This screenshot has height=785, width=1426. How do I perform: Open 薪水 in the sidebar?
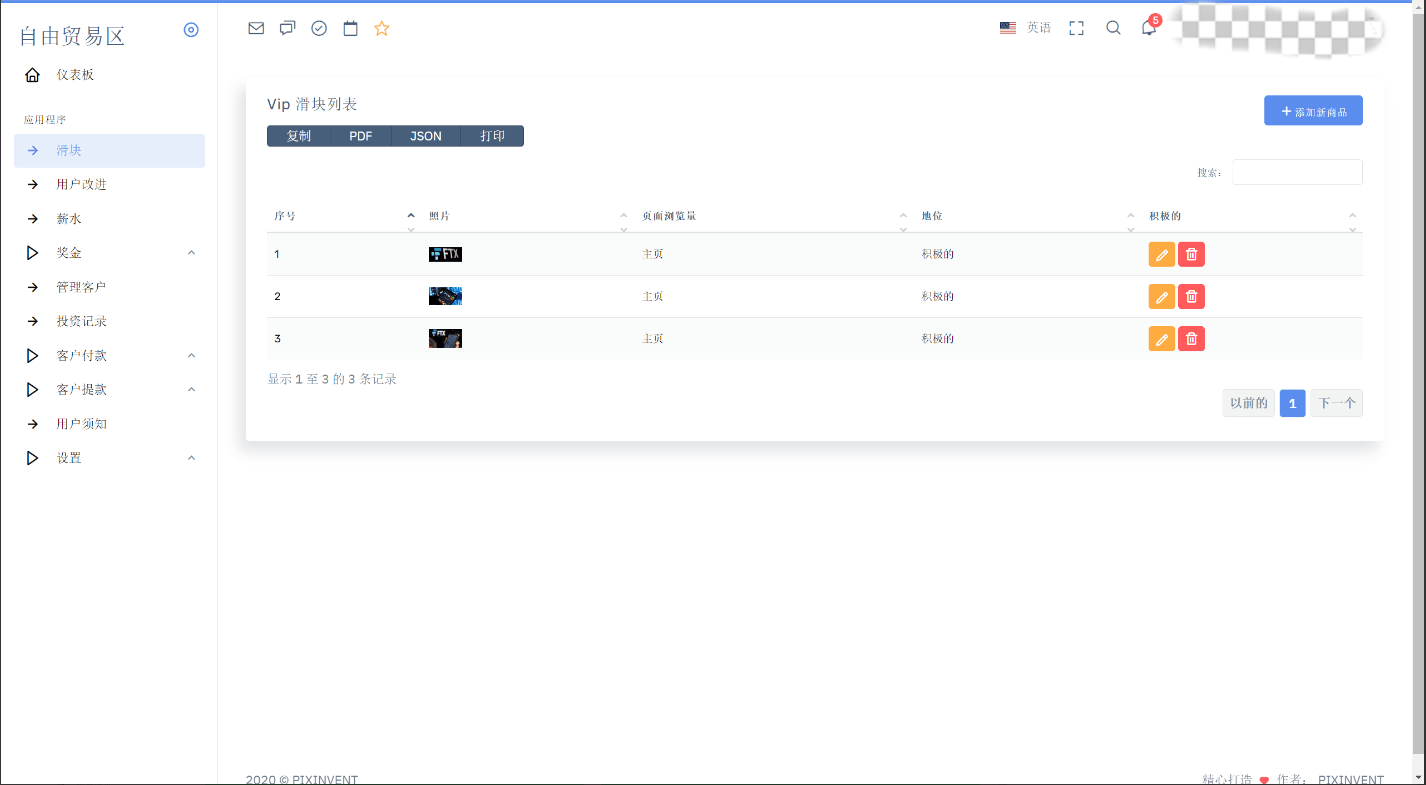tap(109, 219)
